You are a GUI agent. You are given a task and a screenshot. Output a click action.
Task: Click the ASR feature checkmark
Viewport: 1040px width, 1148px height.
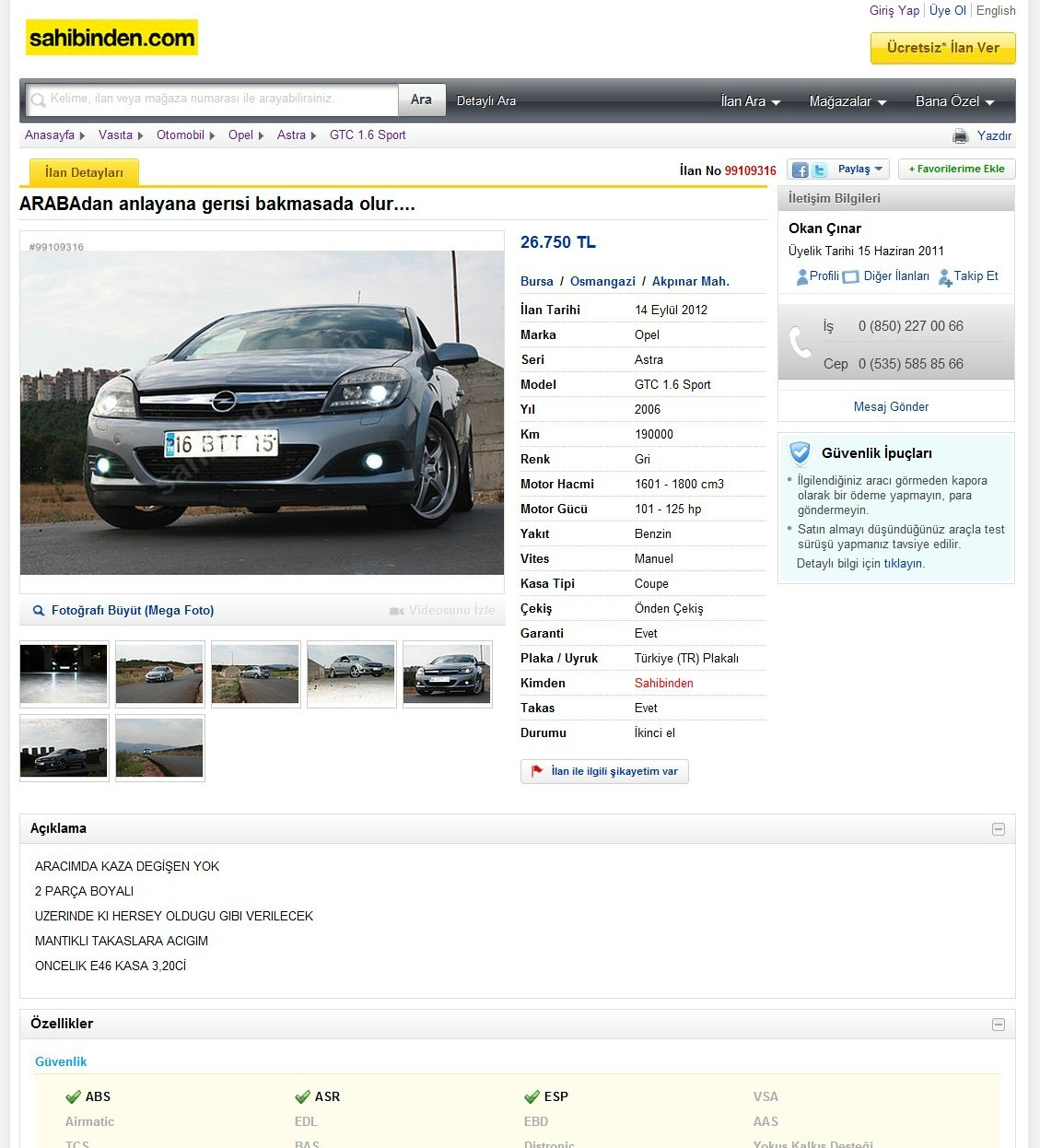(302, 1096)
